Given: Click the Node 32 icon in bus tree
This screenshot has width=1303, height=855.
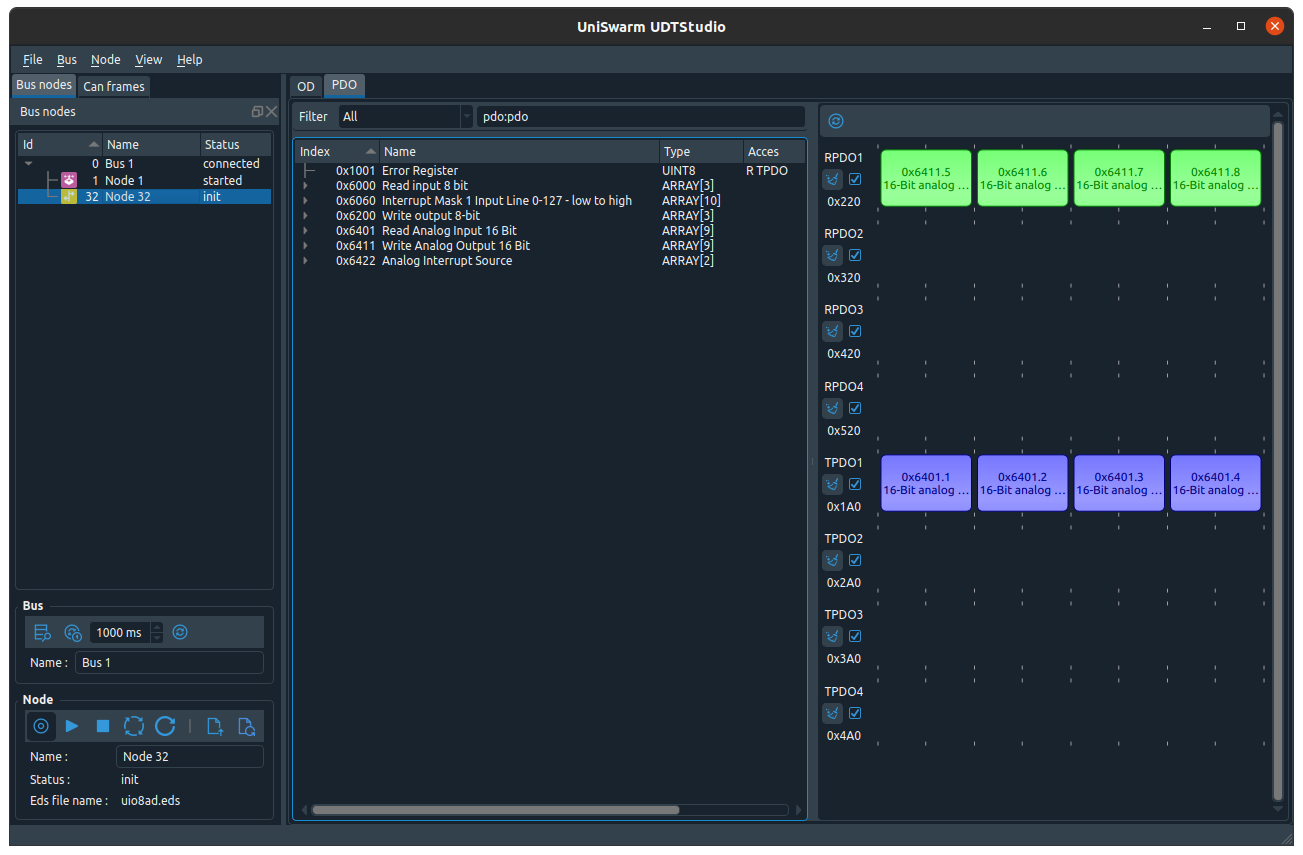Looking at the screenshot, I should point(69,196).
